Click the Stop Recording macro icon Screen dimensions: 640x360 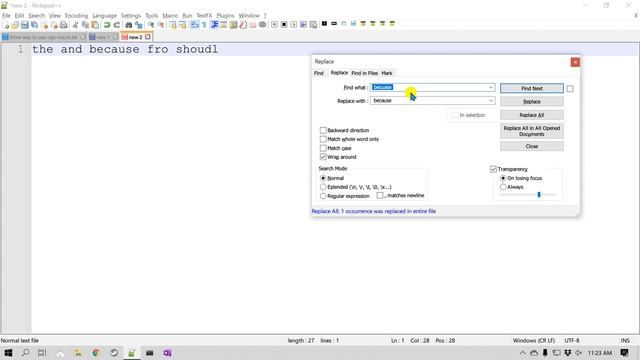pyautogui.click(x=284, y=25)
